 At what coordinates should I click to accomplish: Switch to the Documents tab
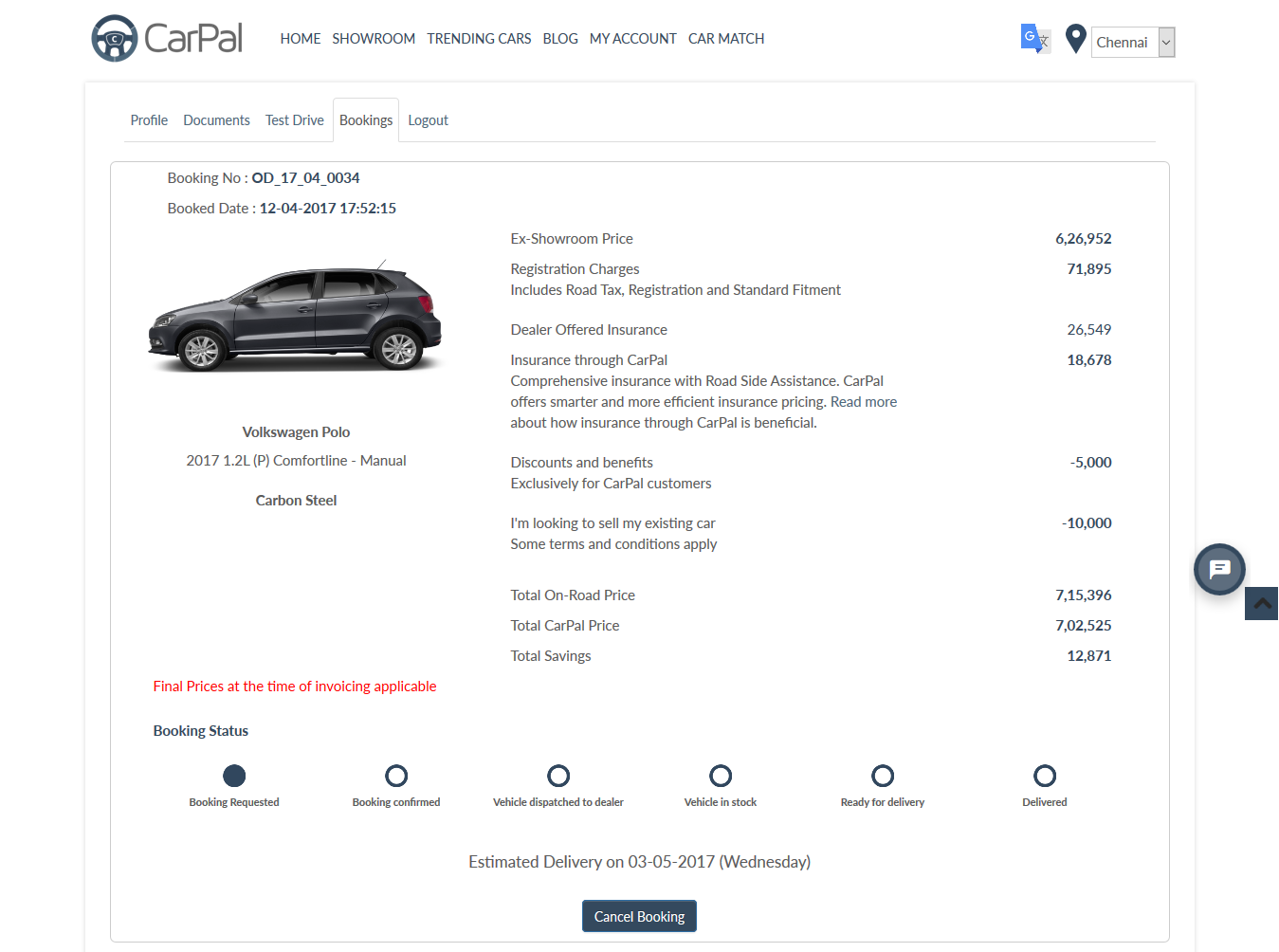[x=217, y=120]
